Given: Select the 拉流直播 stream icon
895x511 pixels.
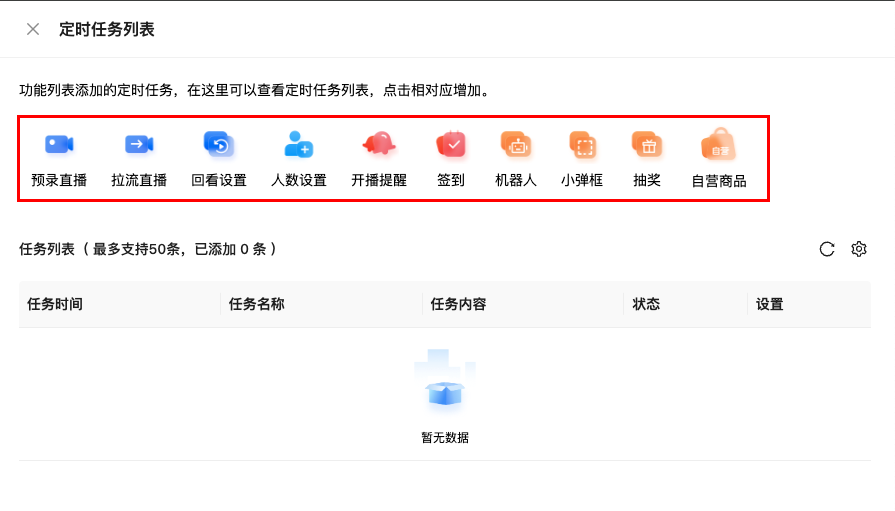Looking at the screenshot, I should [x=139, y=145].
